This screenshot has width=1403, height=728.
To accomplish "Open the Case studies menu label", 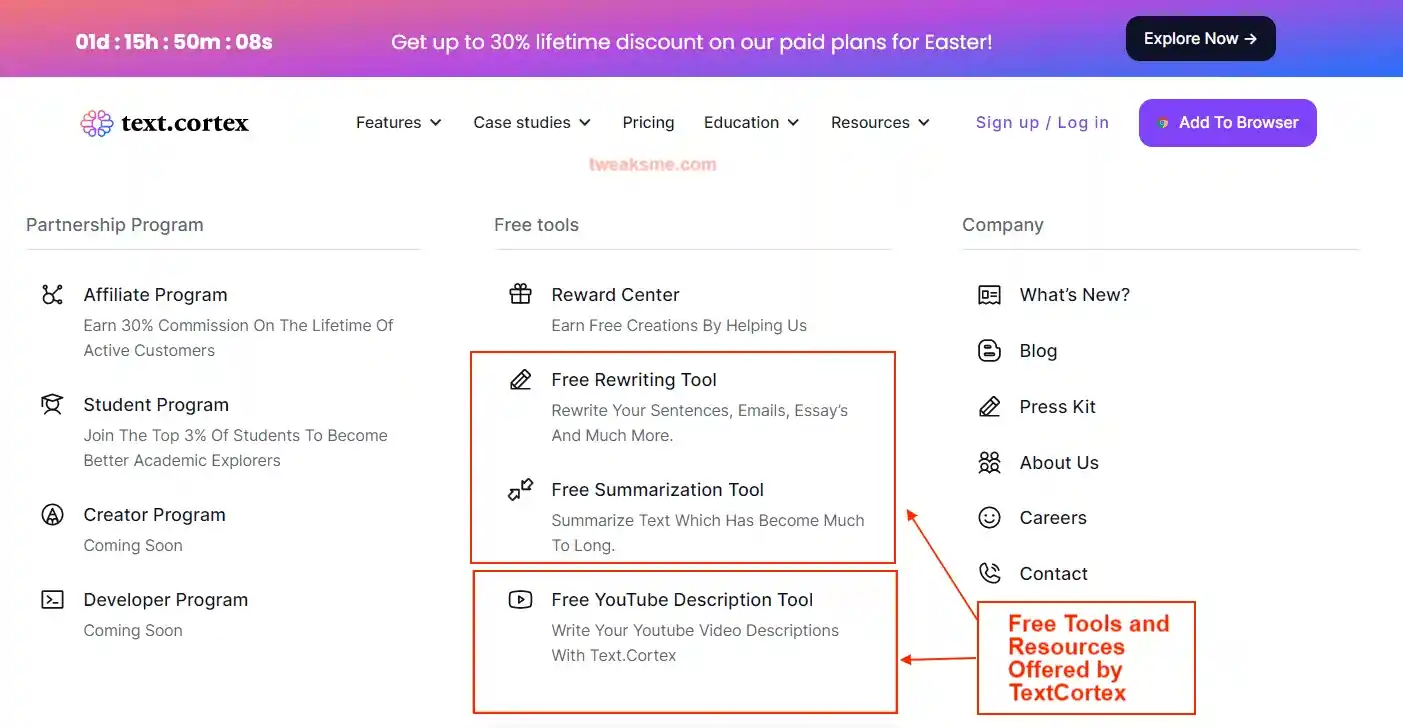I will coord(522,122).
